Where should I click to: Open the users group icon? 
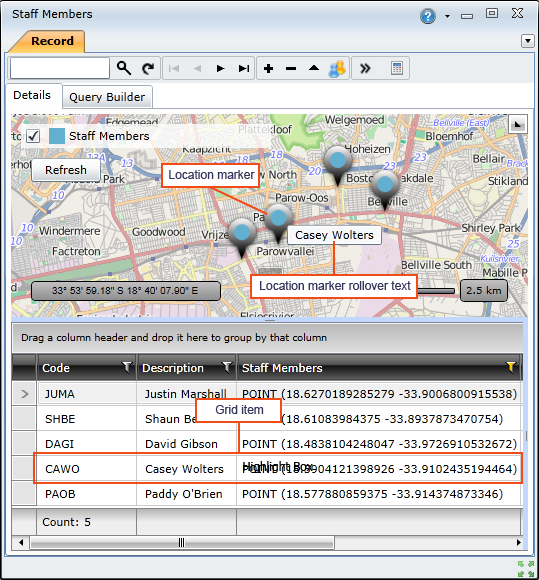point(337,68)
